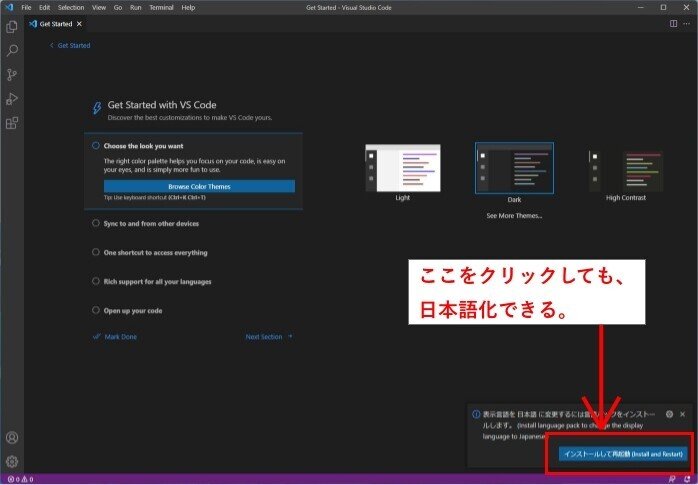This screenshot has height=485, width=698.
Task: Open the Manage gear icon
Action: point(12,461)
